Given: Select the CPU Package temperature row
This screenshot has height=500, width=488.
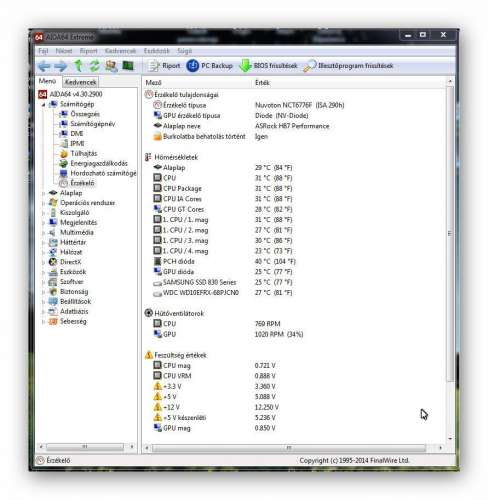Looking at the screenshot, I should [x=223, y=189].
